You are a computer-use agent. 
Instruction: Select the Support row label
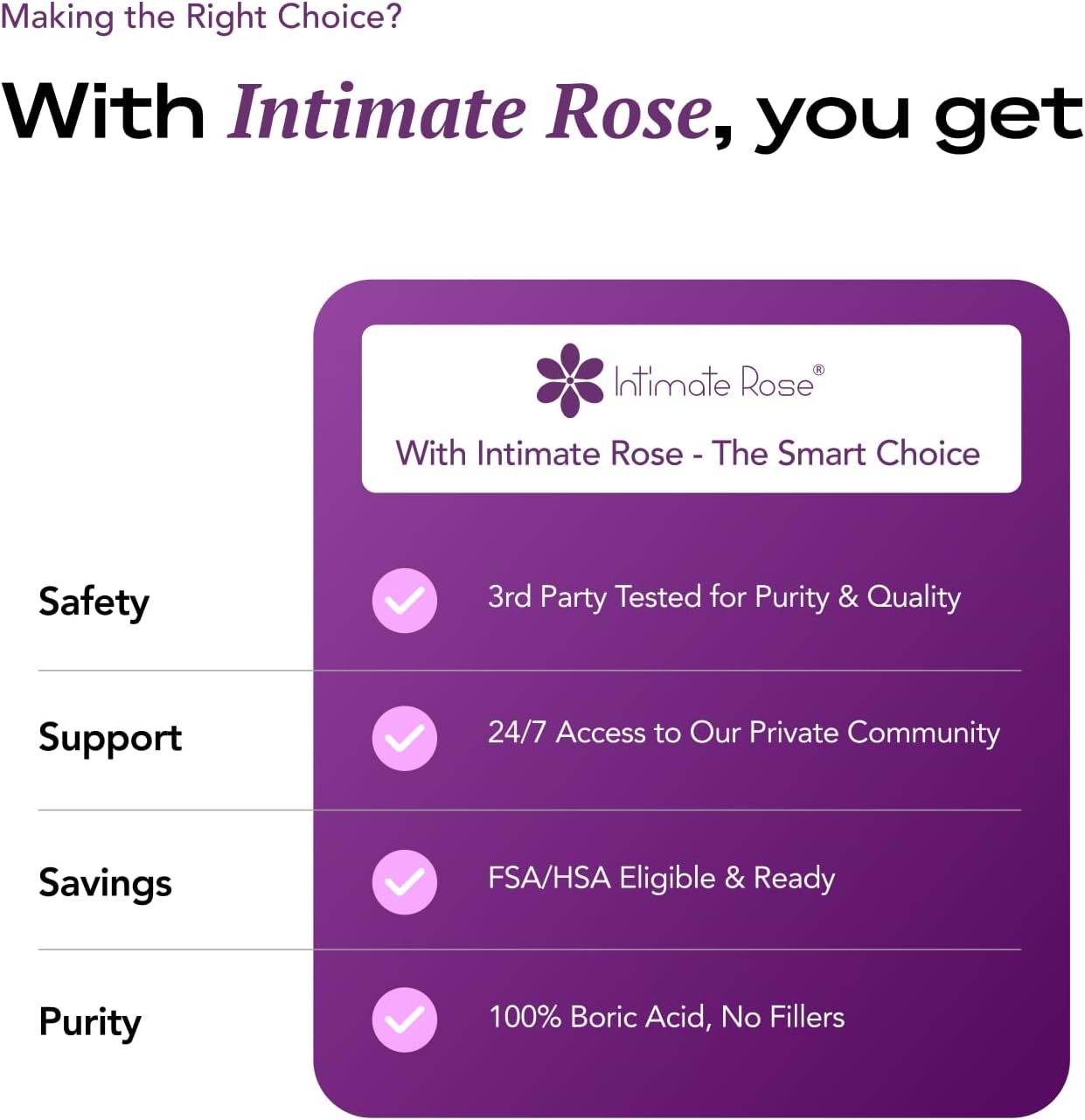(110, 738)
